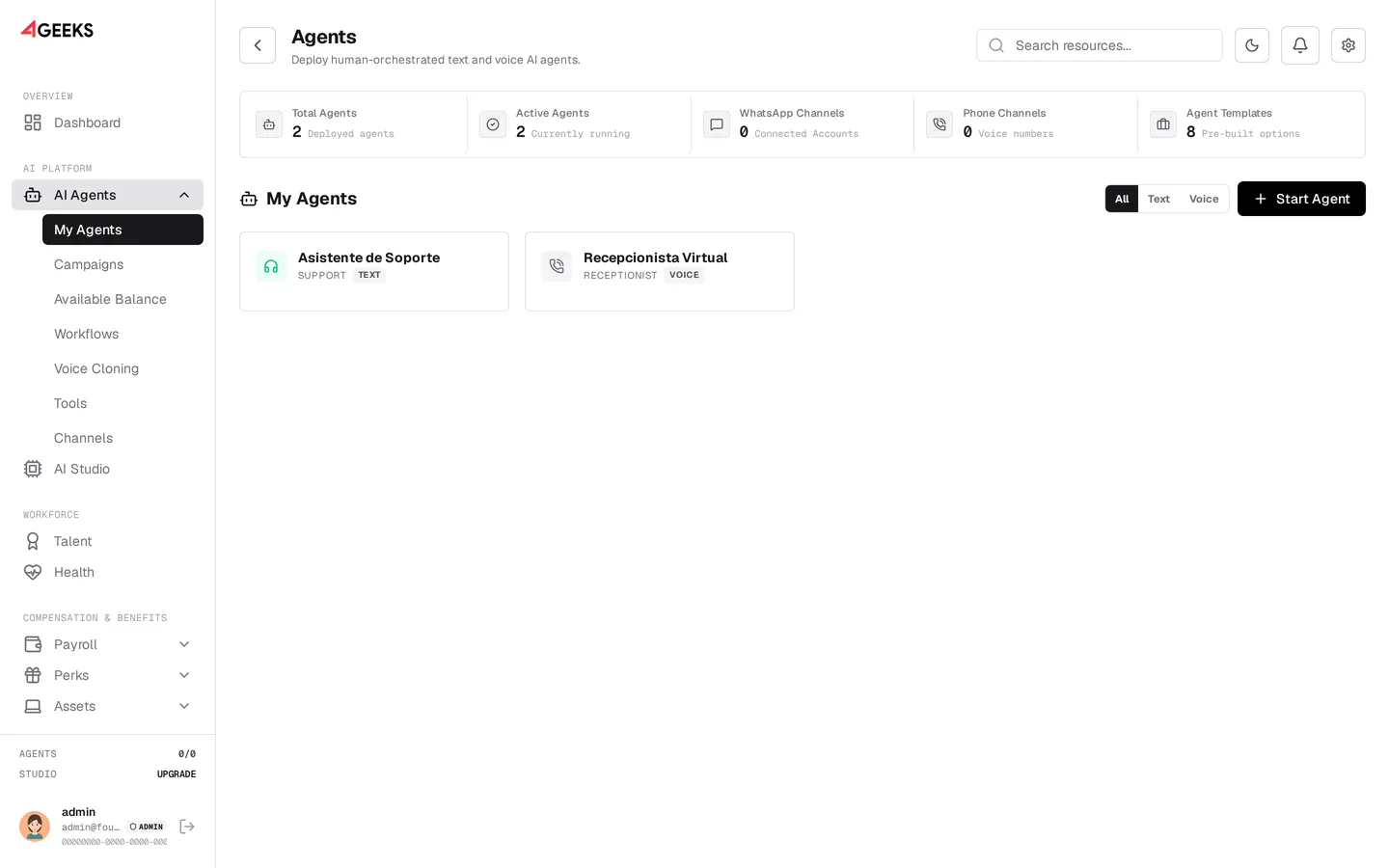Open notifications bell

(1300, 45)
